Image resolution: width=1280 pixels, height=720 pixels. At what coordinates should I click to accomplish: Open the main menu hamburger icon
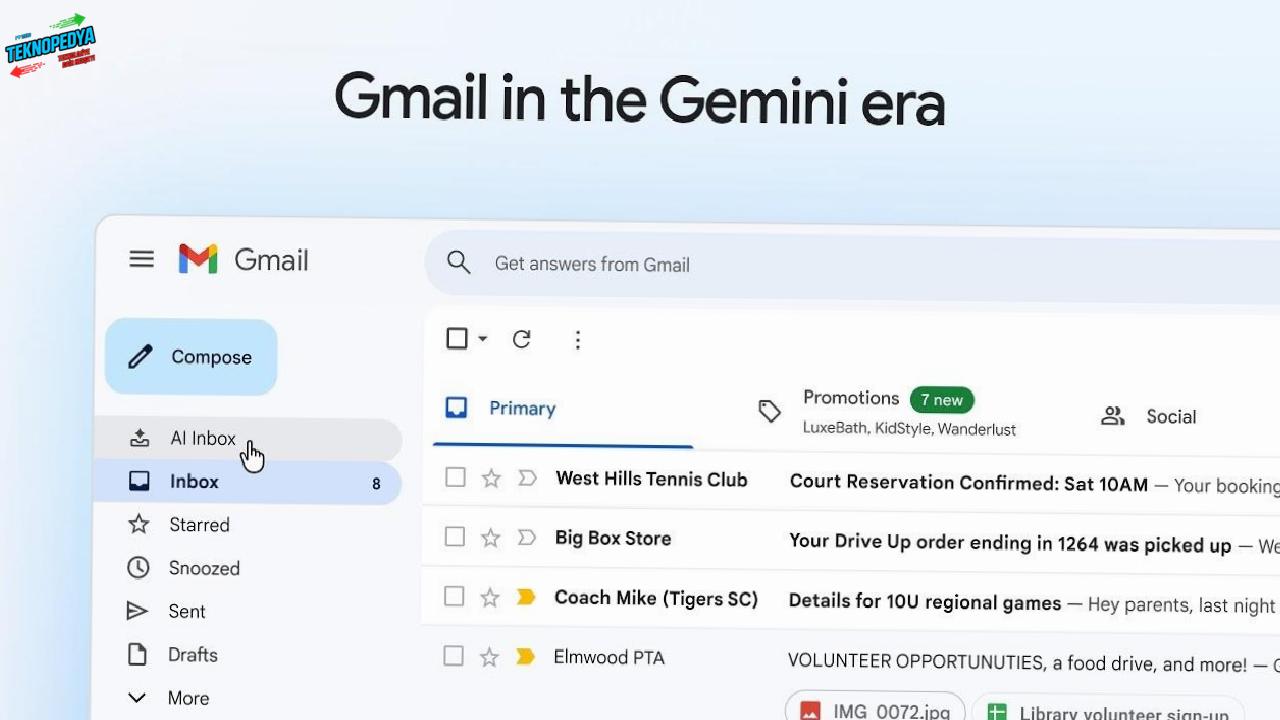(x=141, y=260)
